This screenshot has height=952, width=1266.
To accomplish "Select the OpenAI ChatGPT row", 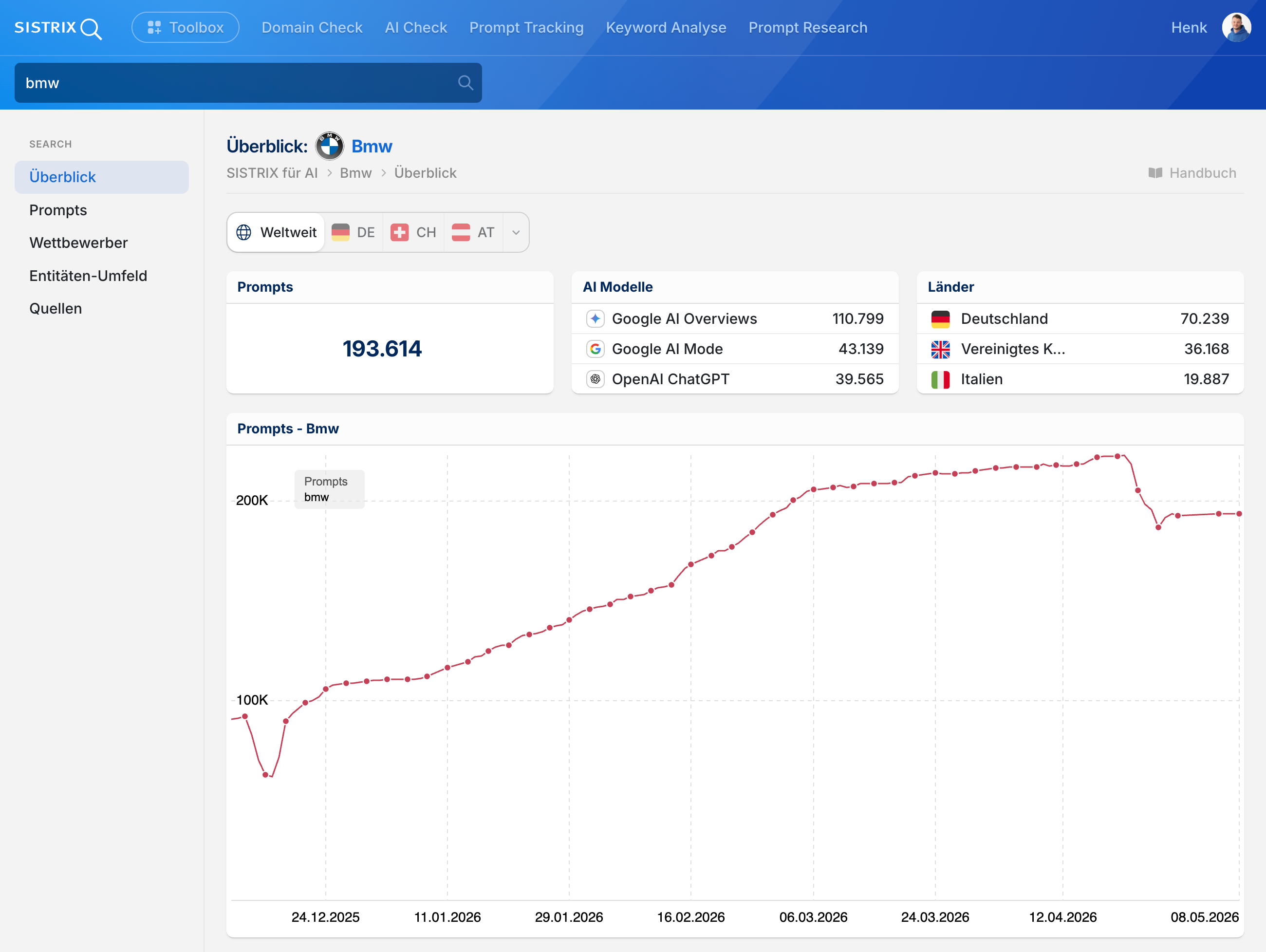I will 735,379.
